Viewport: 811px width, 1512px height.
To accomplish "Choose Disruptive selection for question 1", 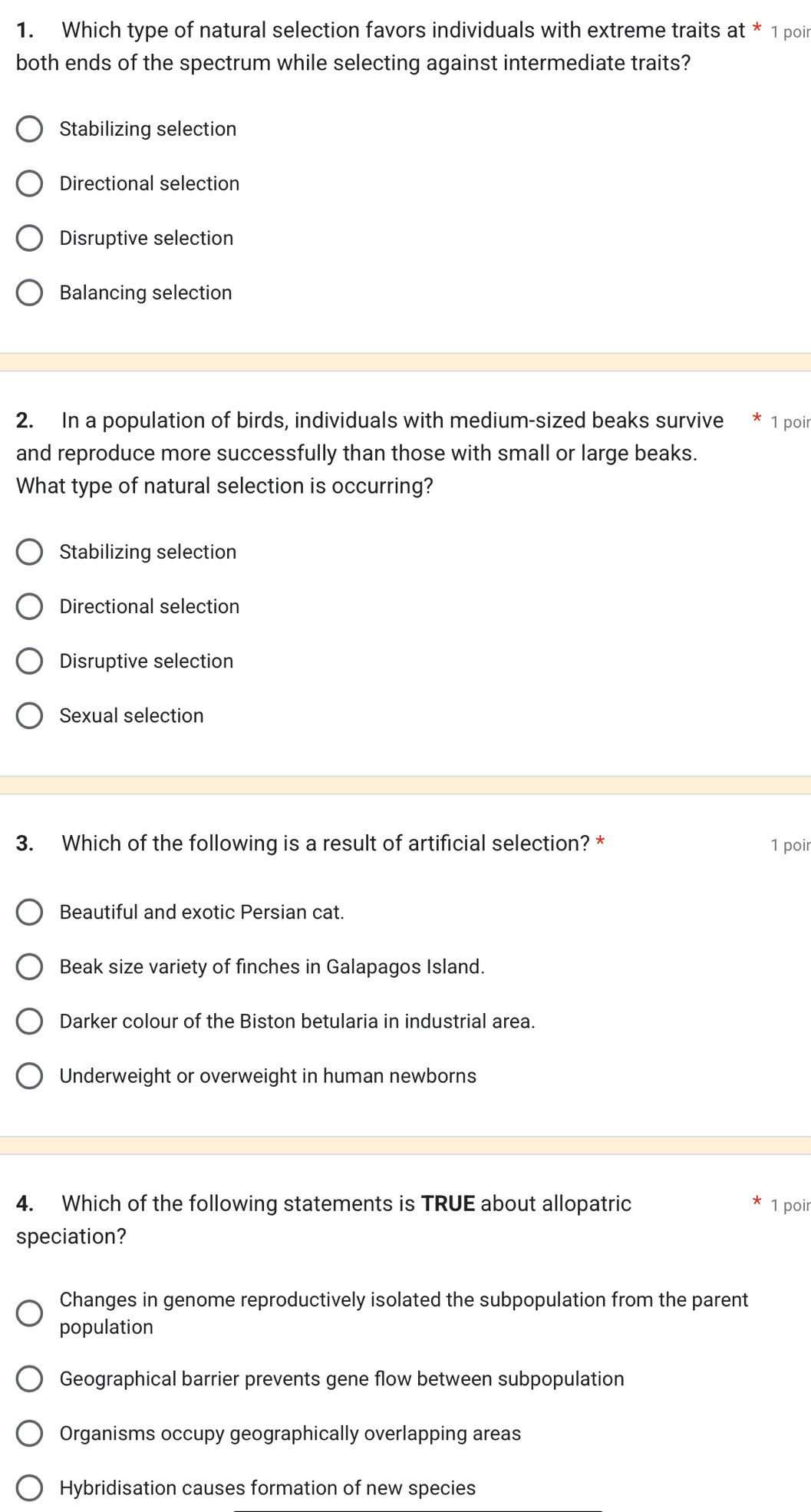I will click(x=29, y=238).
